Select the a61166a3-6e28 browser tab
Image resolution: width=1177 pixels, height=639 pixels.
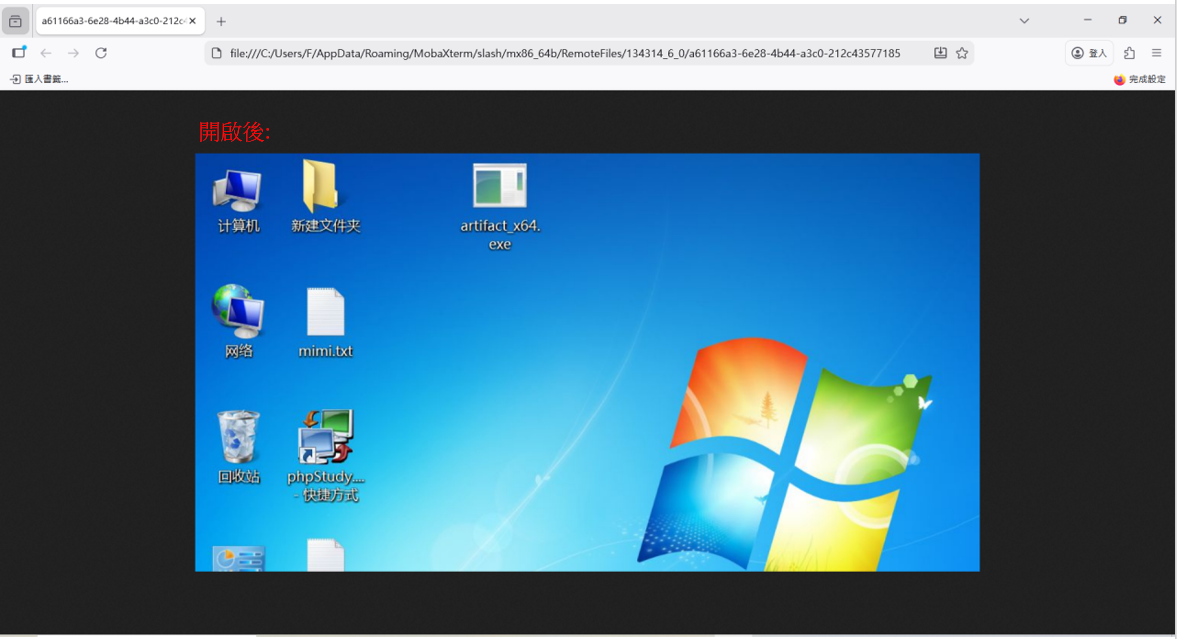tap(119, 21)
